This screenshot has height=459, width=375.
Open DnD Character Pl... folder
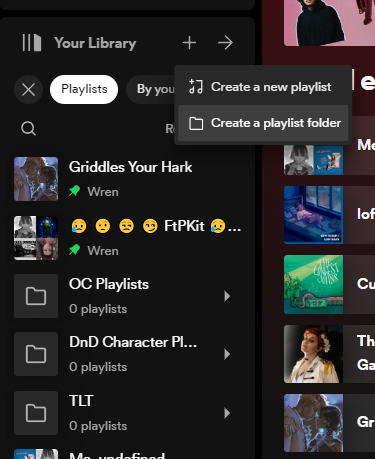tap(128, 354)
